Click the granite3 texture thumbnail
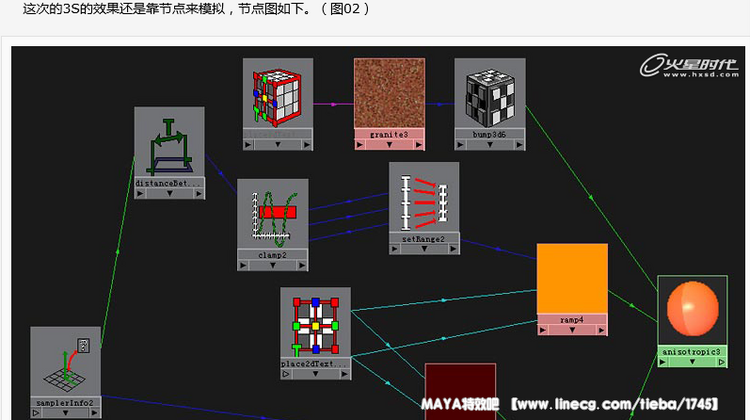 point(389,92)
